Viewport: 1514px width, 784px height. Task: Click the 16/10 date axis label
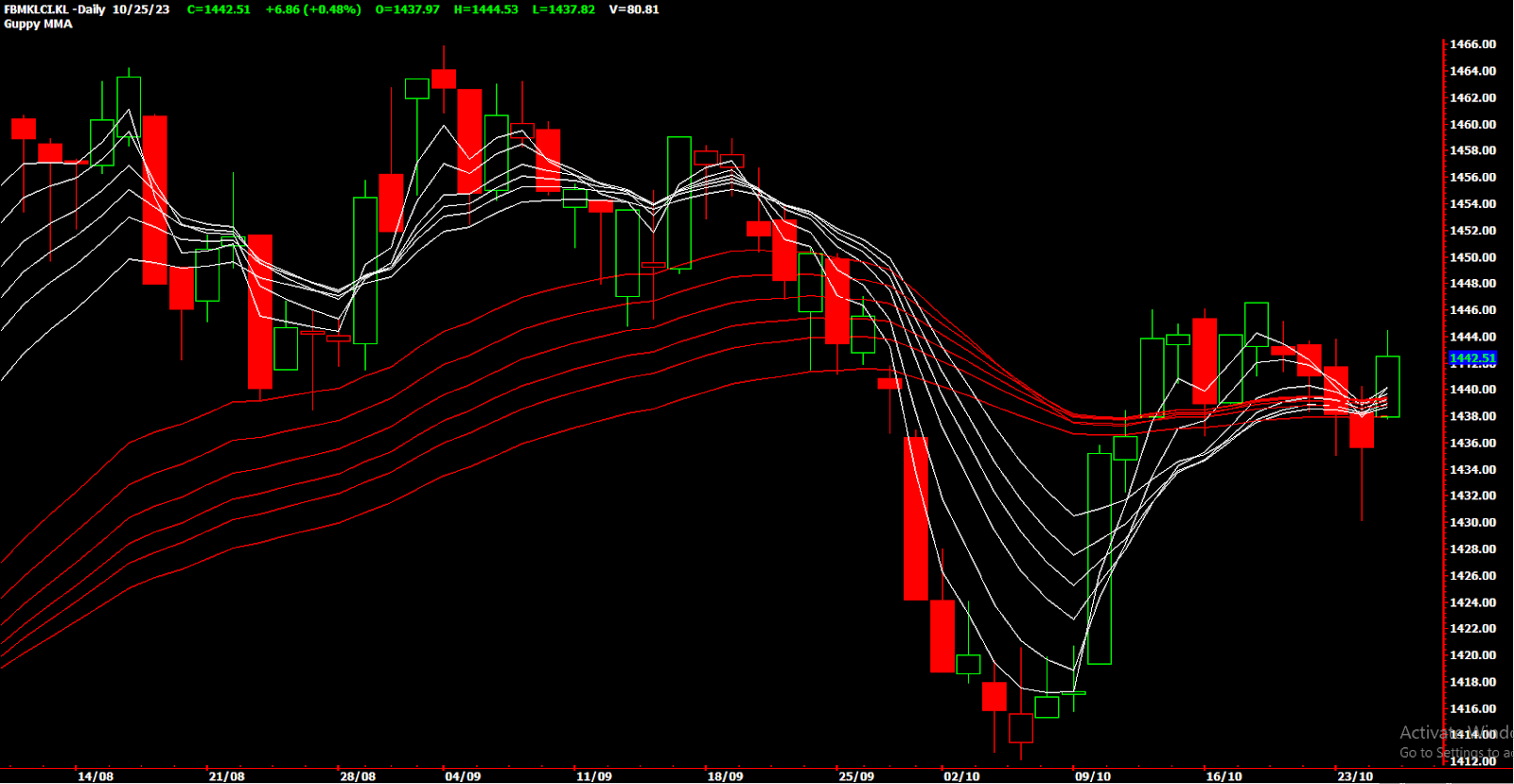1224,776
